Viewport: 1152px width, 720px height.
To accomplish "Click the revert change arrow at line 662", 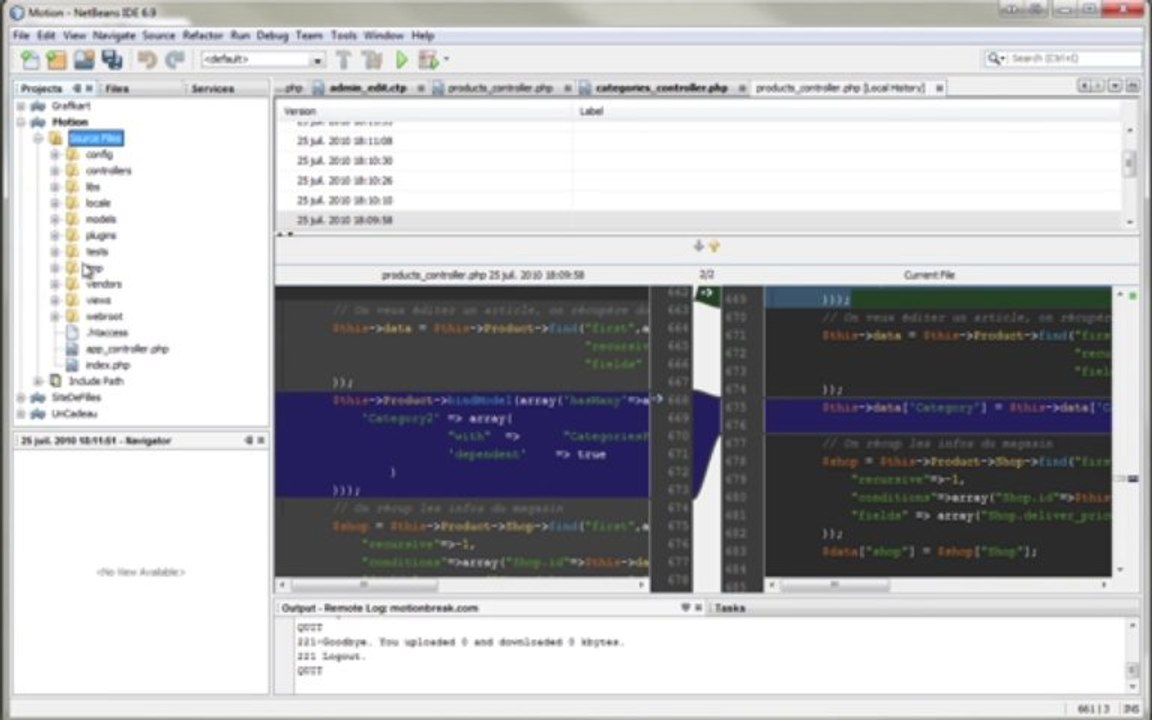I will pyautogui.click(x=705, y=293).
